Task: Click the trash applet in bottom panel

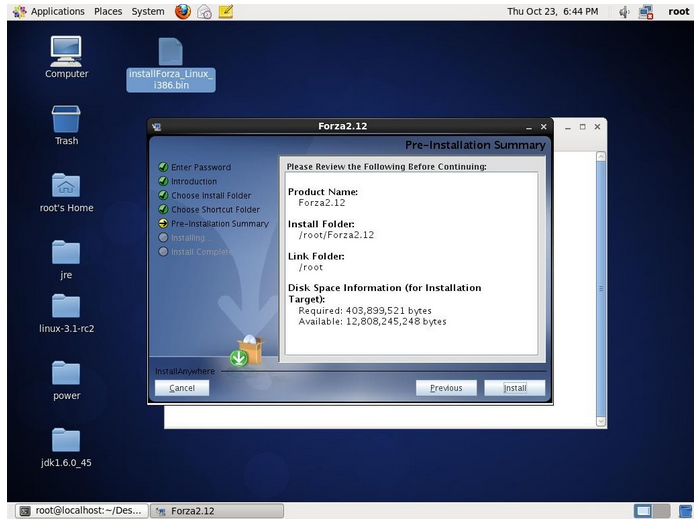Action: coord(685,511)
